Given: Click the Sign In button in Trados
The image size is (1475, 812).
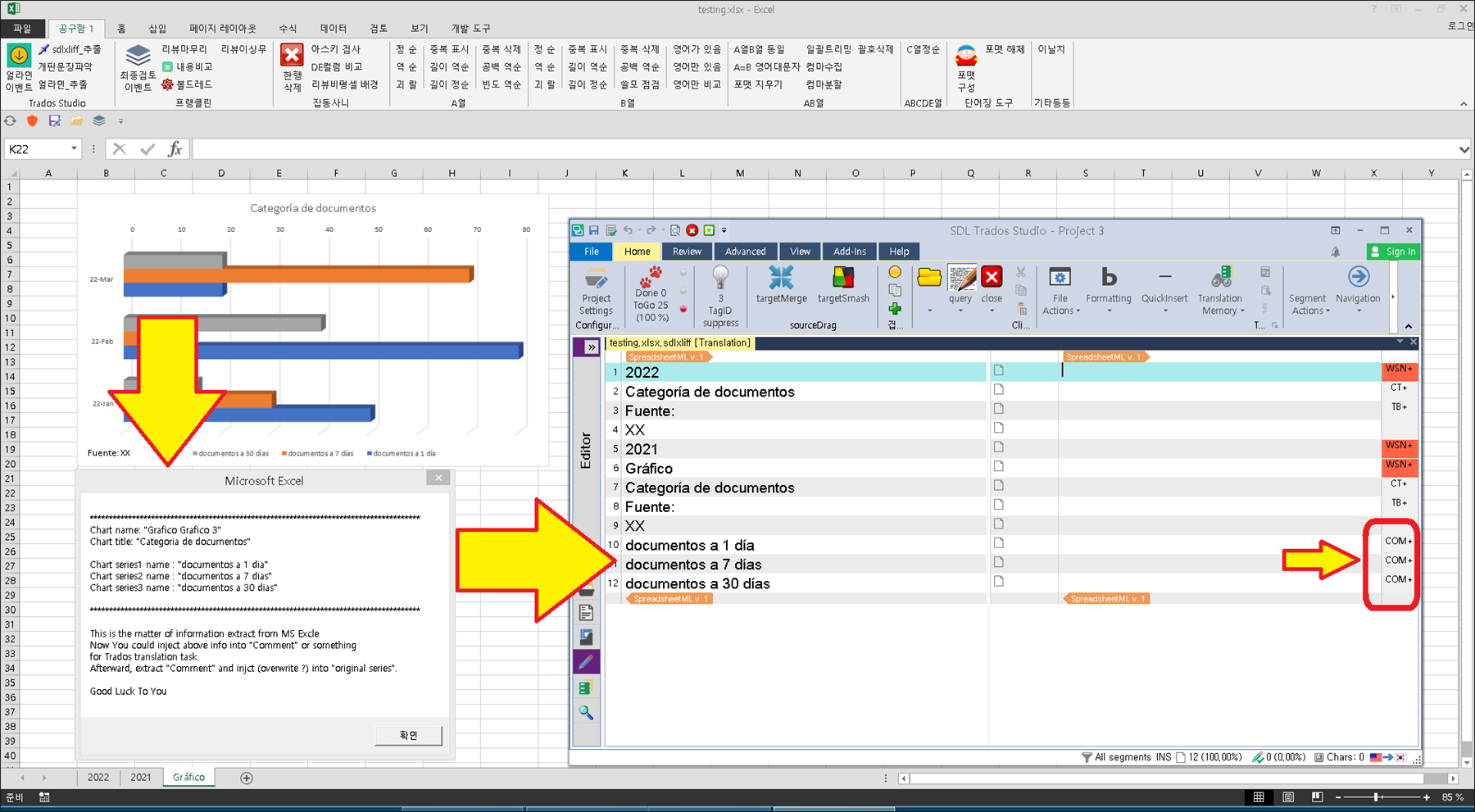Looking at the screenshot, I should point(1392,252).
